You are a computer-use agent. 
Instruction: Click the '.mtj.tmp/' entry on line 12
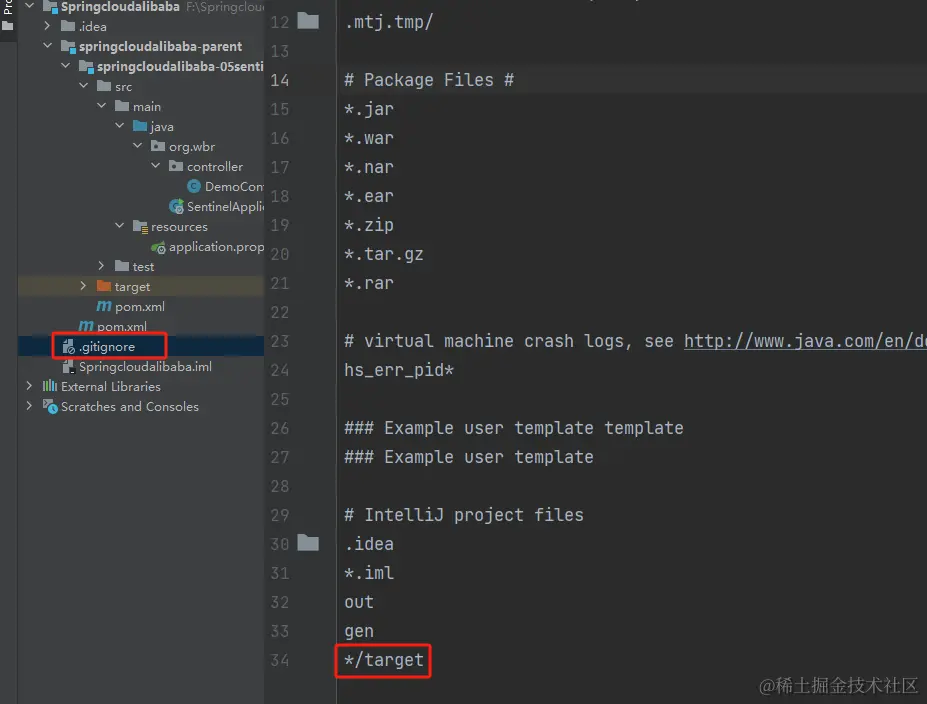(388, 22)
